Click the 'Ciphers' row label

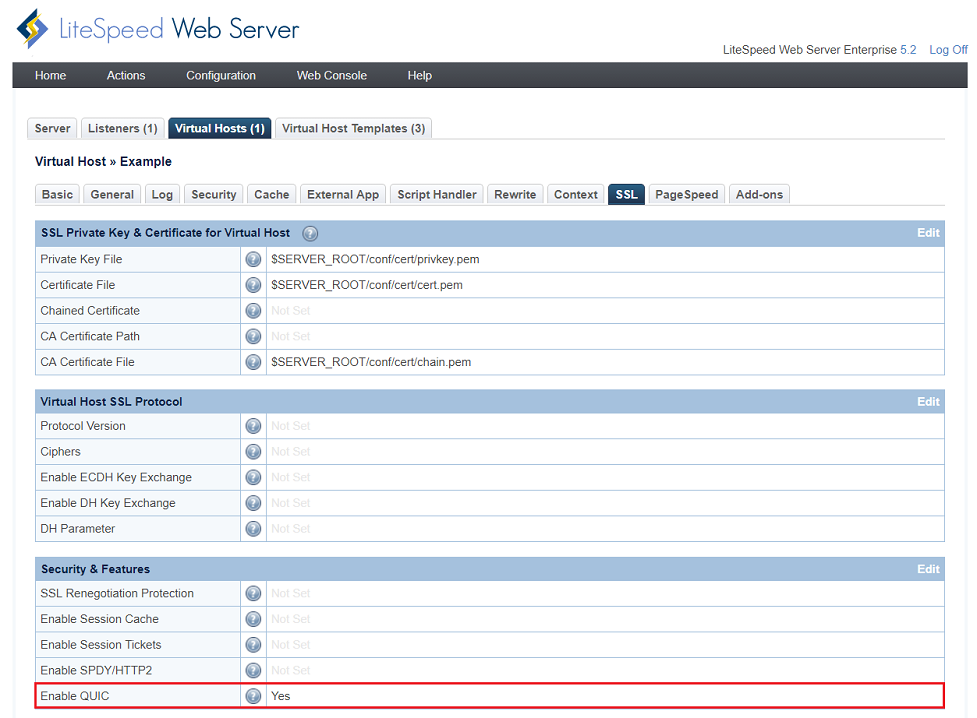point(60,451)
